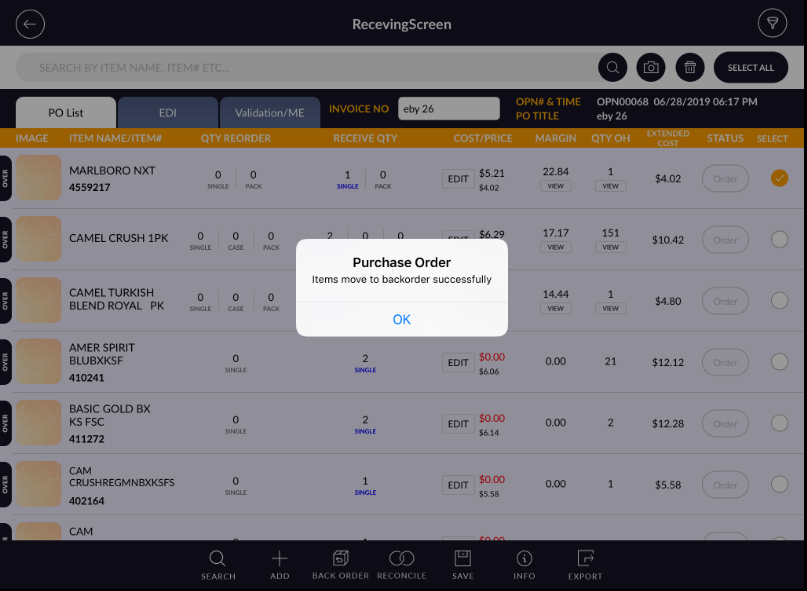Screen dimensions: 807x591
Task: Tap the back arrow icon
Action: (x=30, y=24)
